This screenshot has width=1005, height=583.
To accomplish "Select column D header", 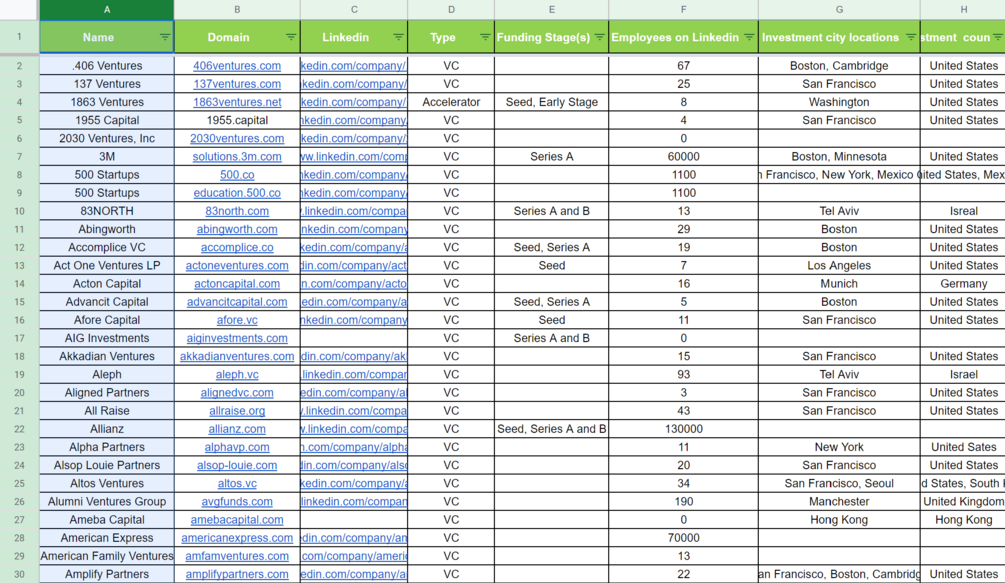I will point(451,10).
